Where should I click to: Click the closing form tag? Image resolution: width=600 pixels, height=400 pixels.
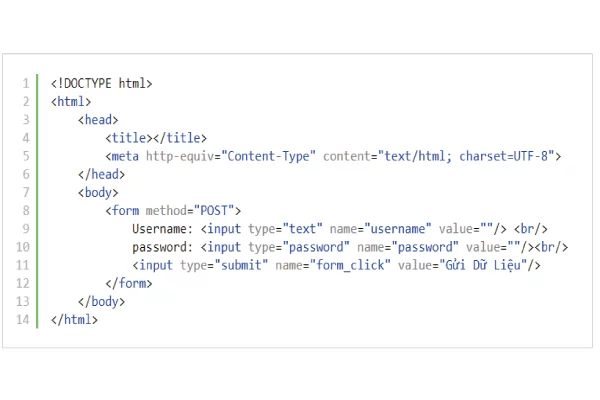(x=128, y=283)
